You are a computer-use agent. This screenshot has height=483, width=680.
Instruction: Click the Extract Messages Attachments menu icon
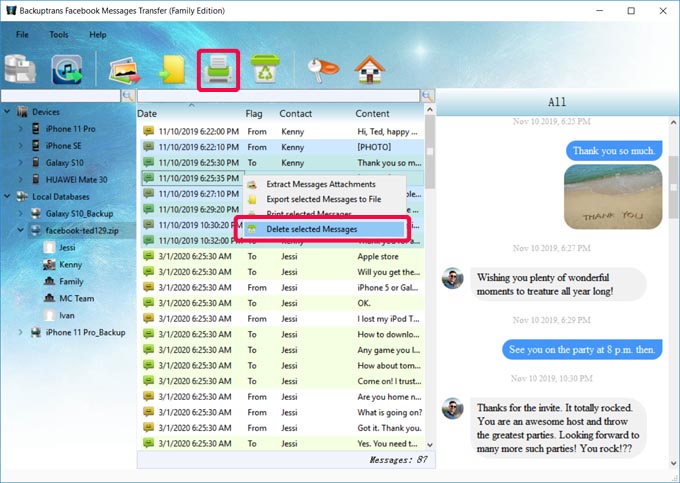coord(252,184)
